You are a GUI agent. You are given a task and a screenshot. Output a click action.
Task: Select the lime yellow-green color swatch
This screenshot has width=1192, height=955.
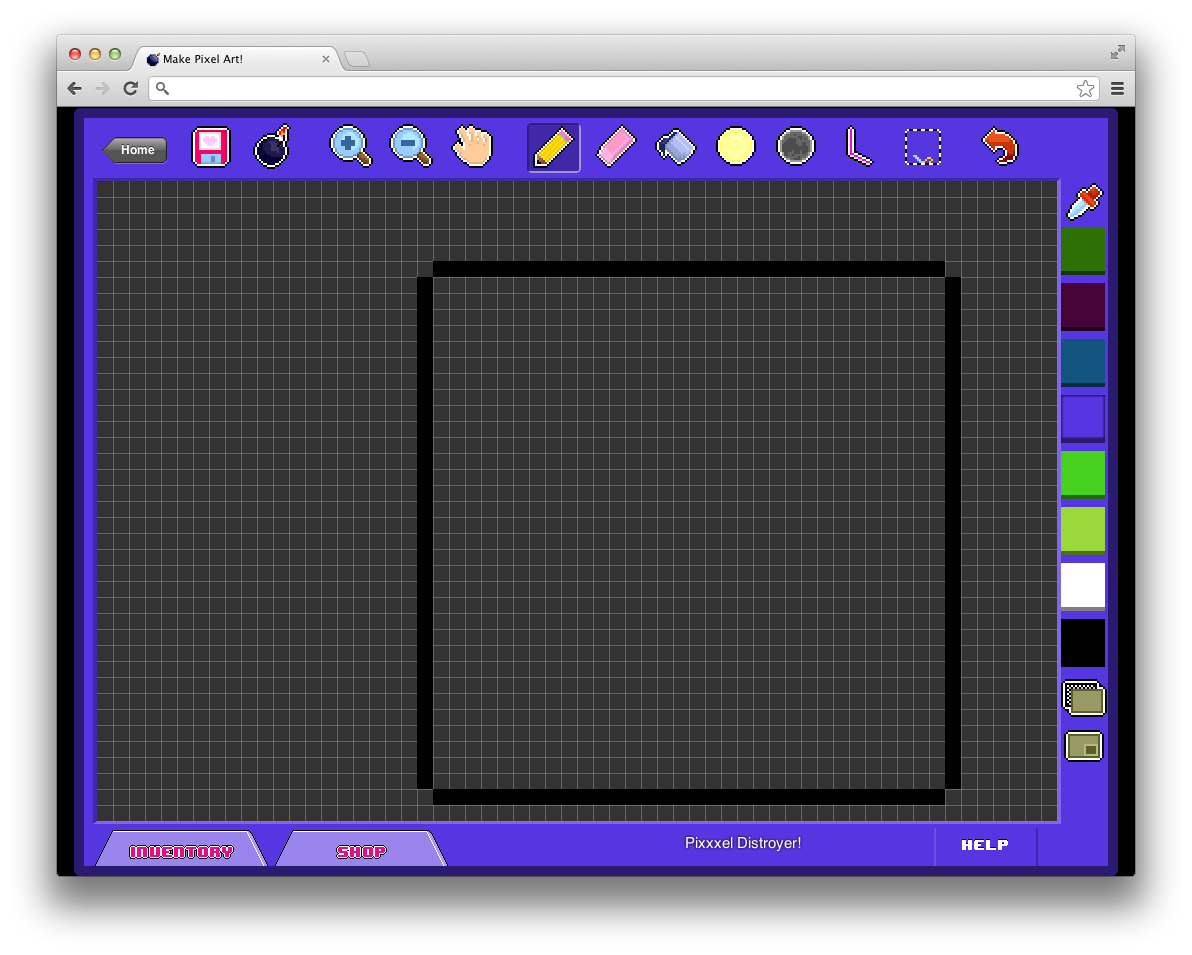[x=1083, y=531]
